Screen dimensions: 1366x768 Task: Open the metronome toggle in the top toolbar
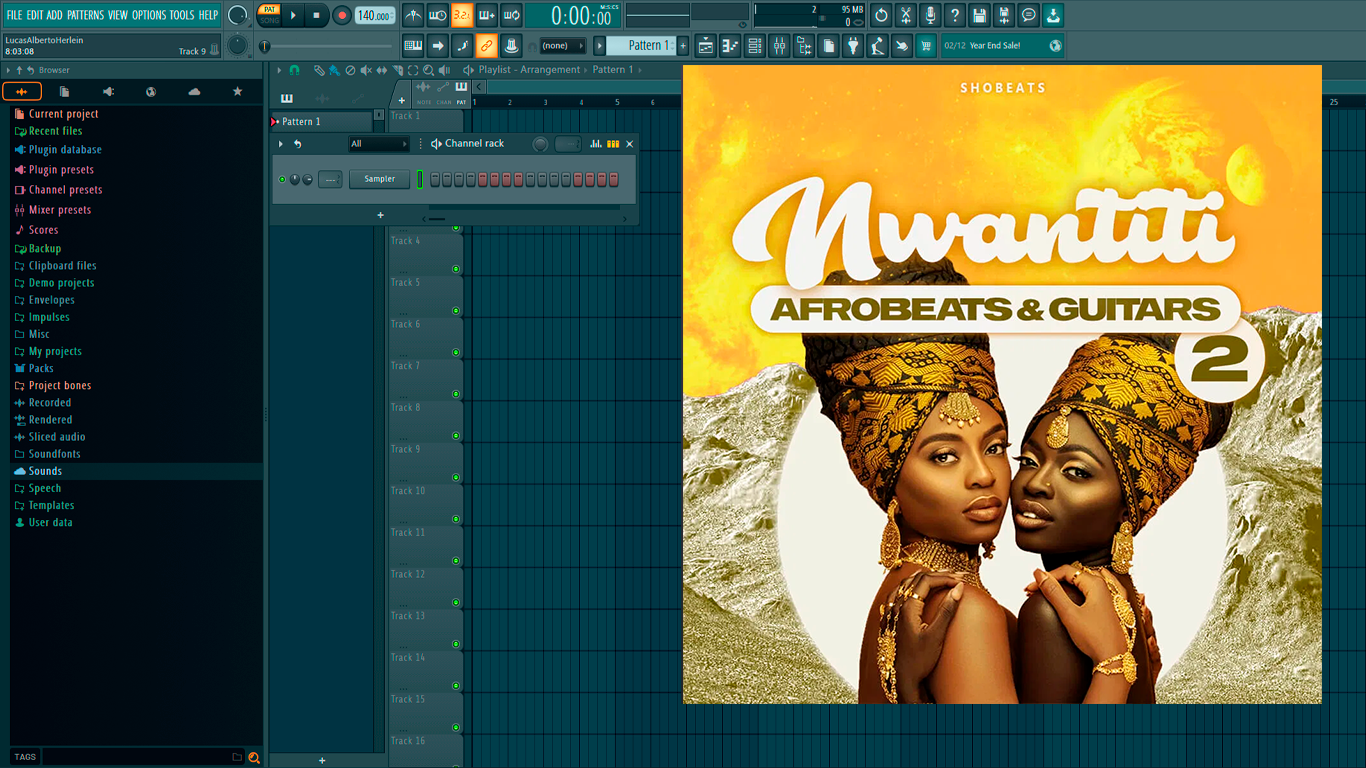click(413, 15)
